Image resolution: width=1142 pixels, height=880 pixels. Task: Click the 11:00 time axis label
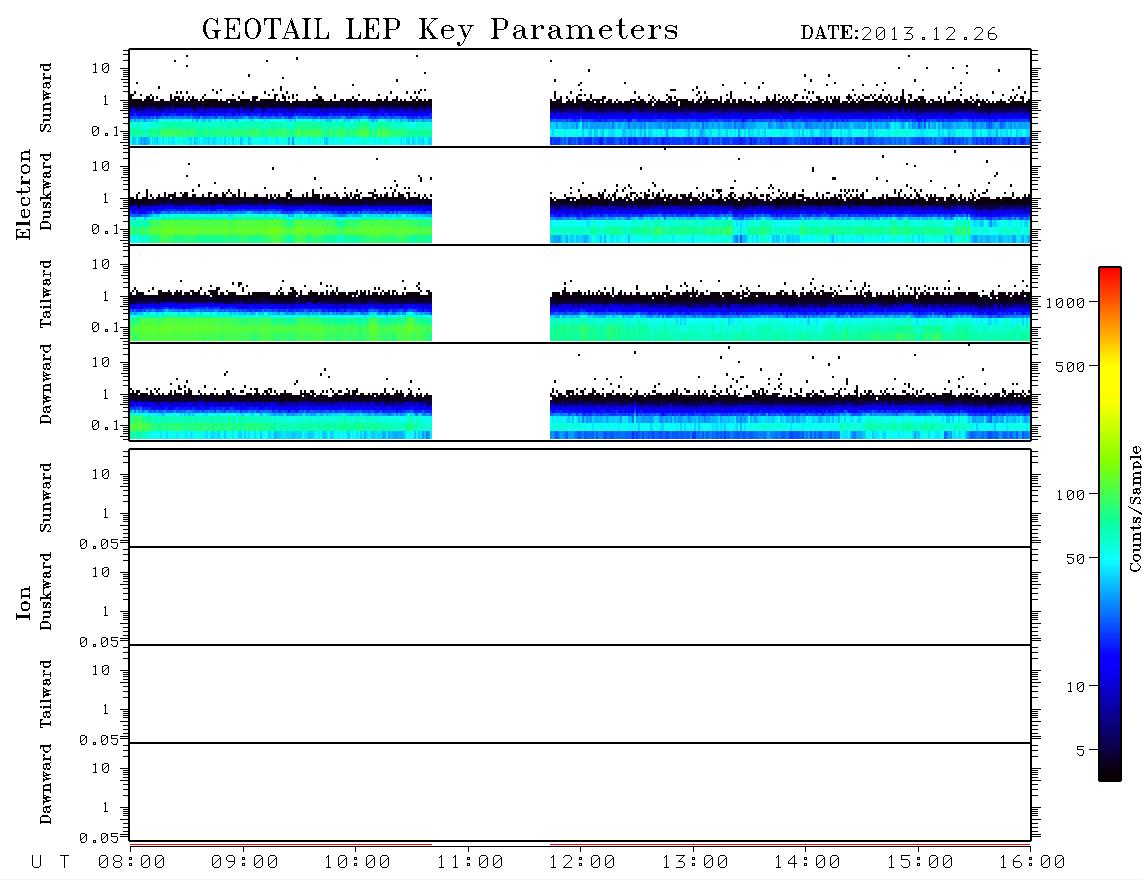pos(470,862)
